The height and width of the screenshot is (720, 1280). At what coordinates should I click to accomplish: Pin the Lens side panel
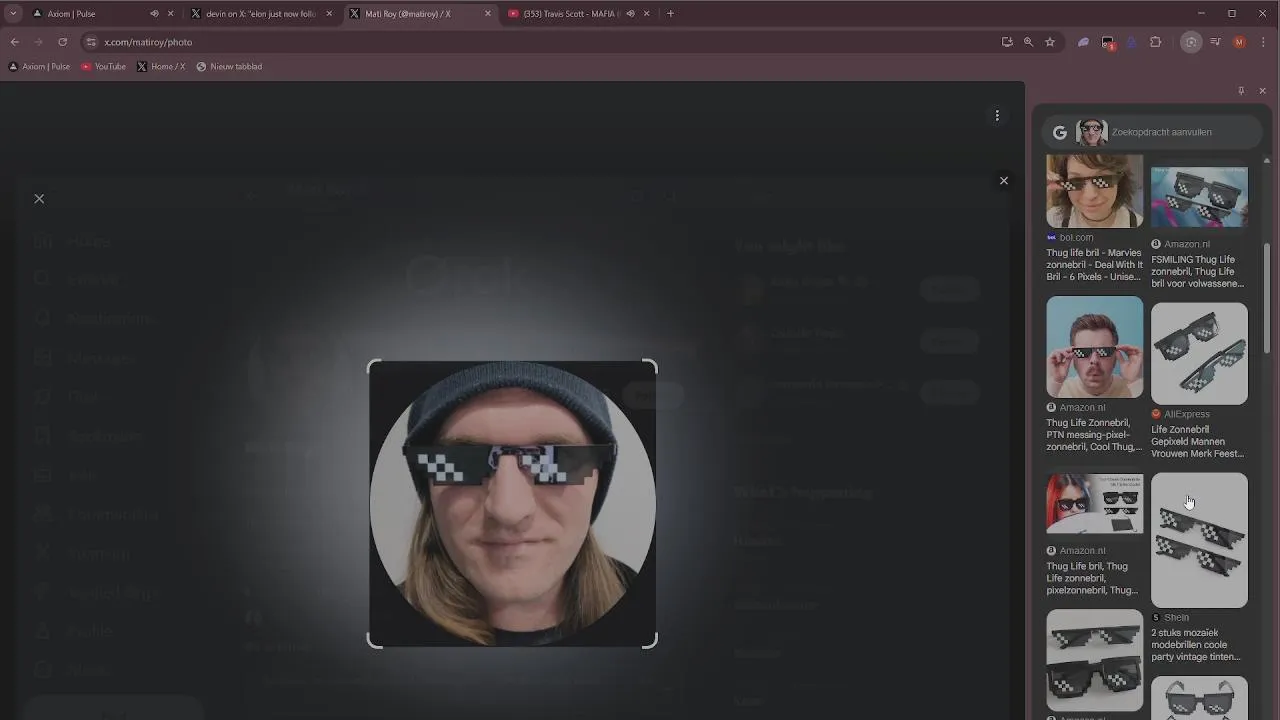tap(1241, 91)
